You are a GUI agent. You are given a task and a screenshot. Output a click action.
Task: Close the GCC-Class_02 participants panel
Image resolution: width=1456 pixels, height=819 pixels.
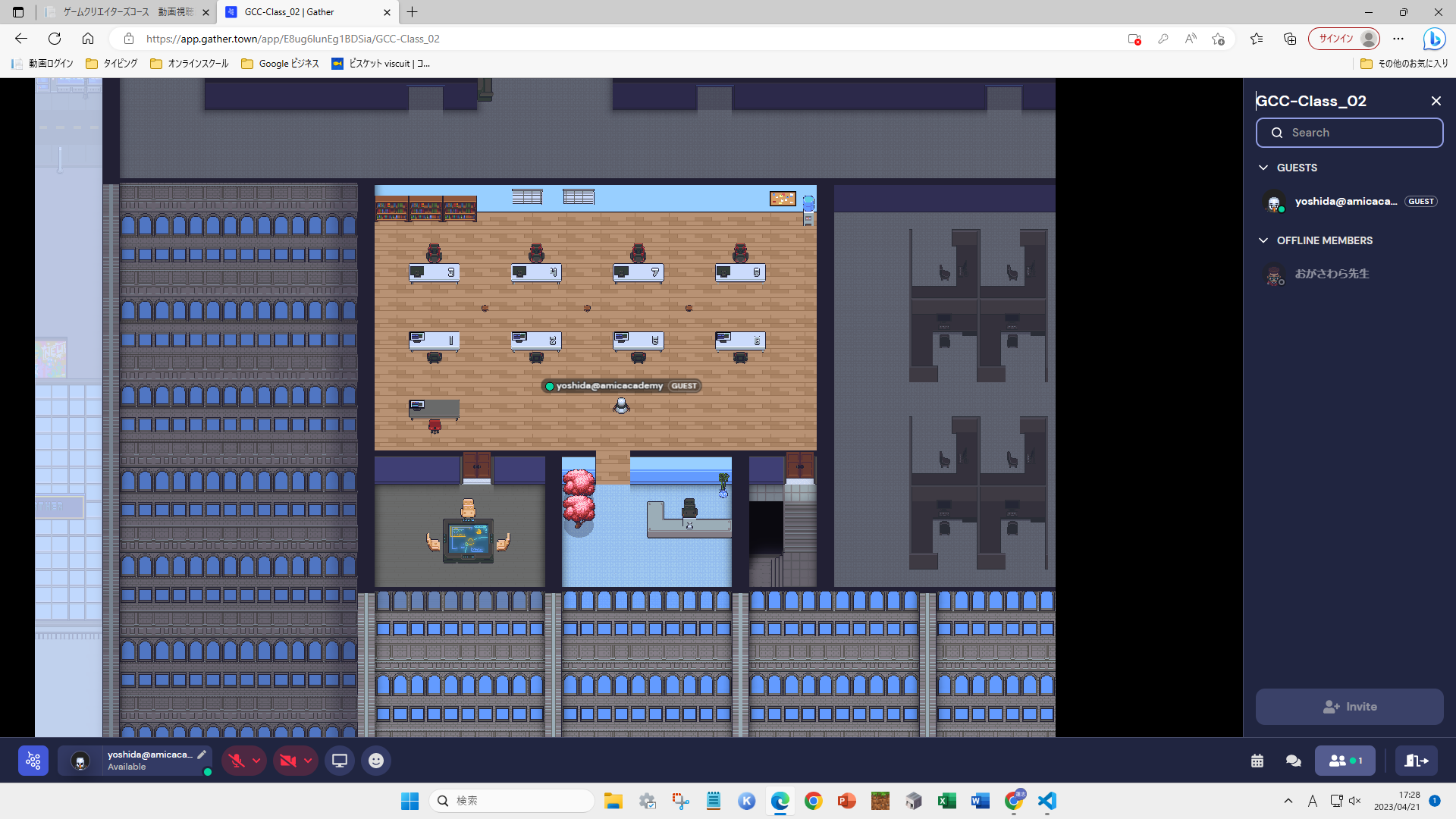click(1436, 101)
